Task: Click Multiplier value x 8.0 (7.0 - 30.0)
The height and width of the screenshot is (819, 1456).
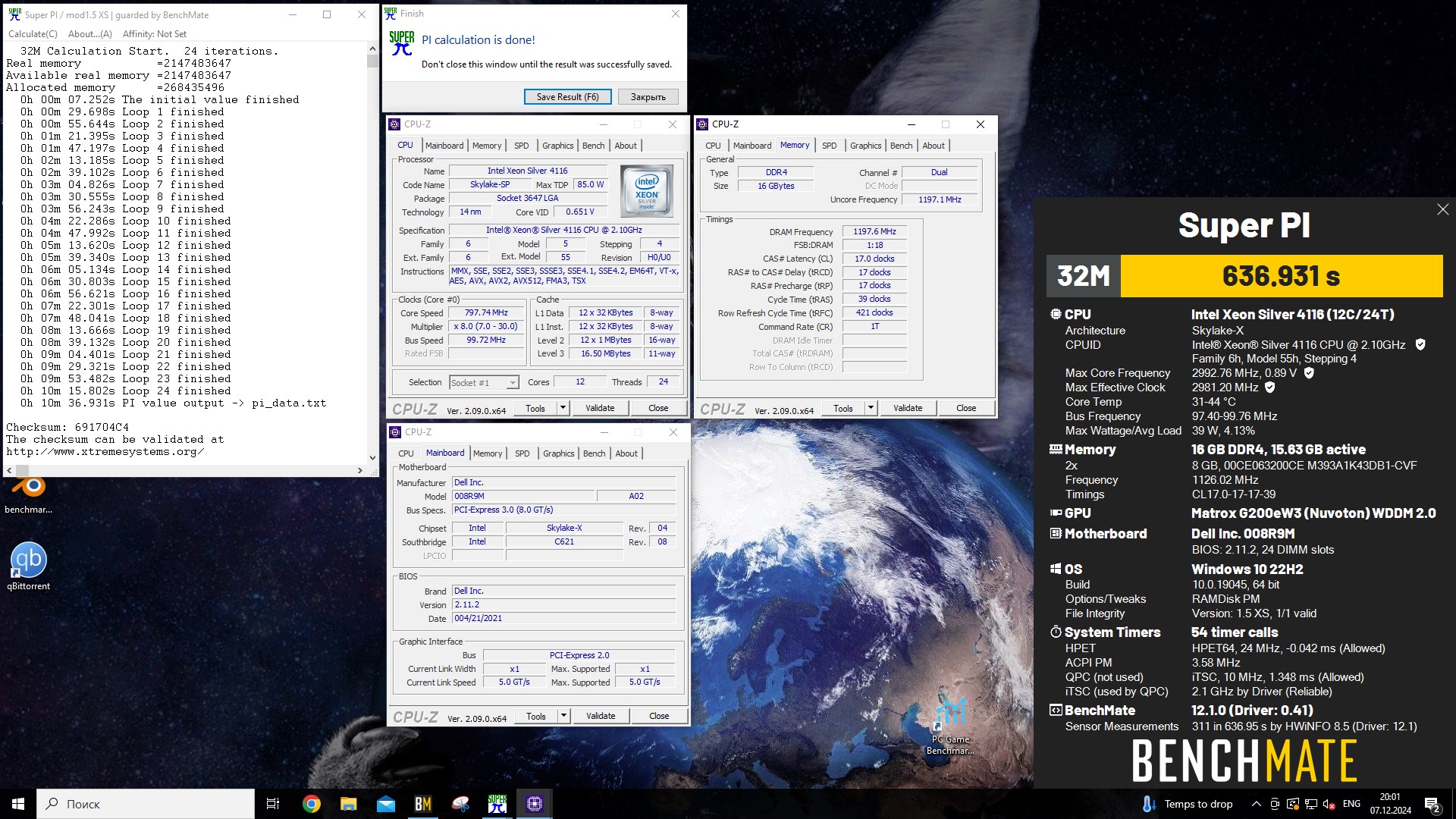Action: click(486, 326)
